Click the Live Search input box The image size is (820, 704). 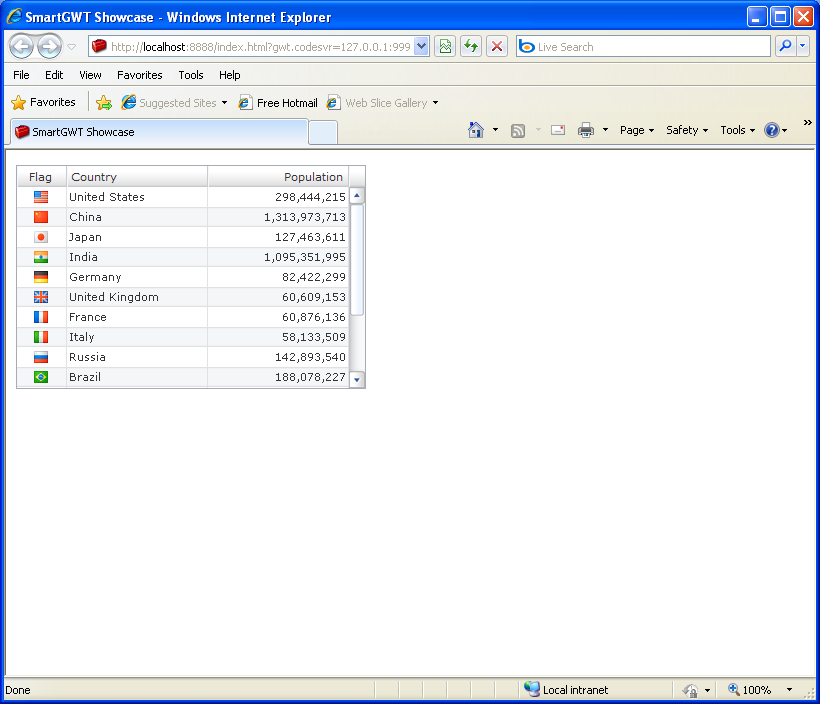[643, 47]
